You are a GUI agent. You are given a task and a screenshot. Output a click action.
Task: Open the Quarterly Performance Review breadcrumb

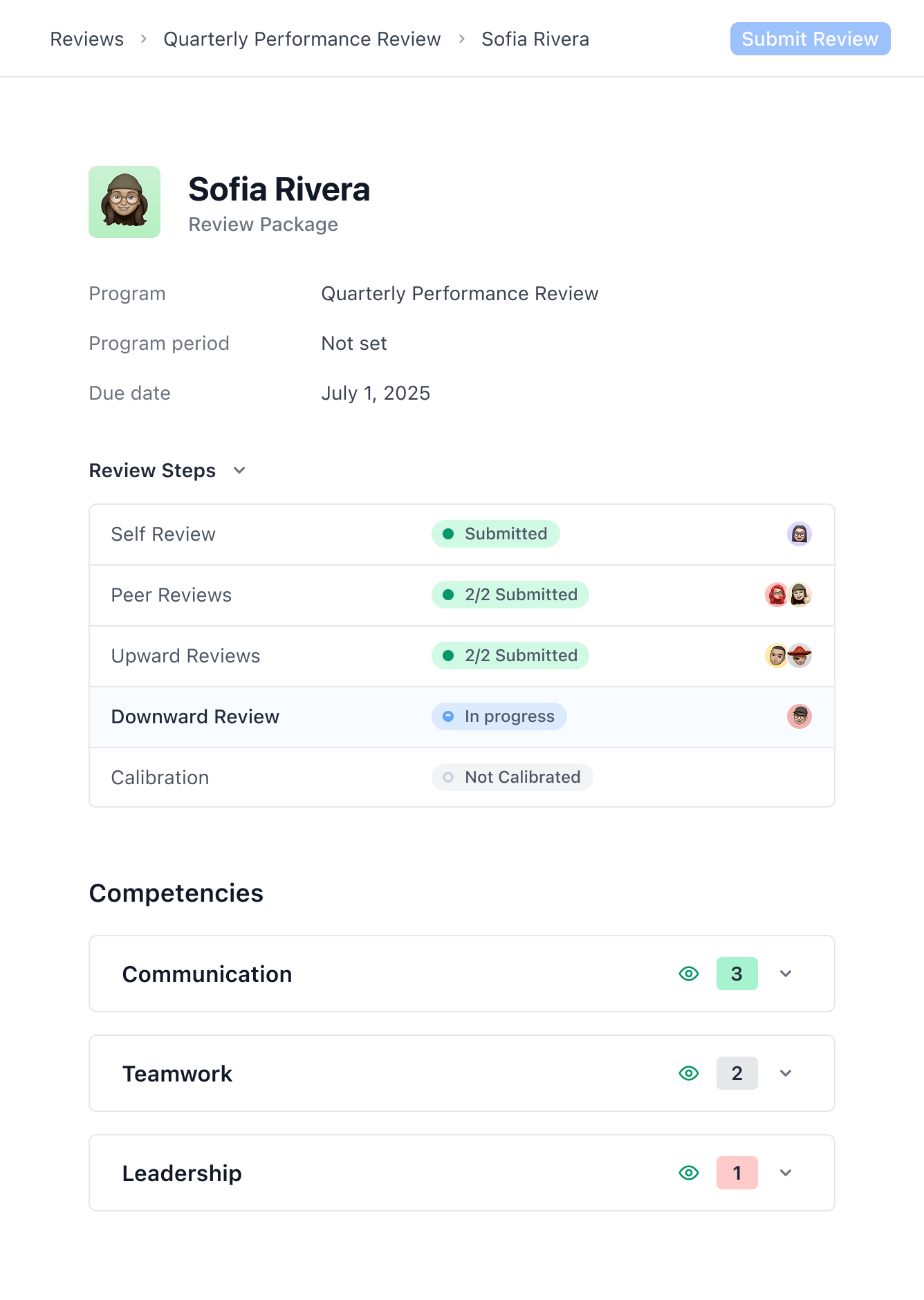[x=302, y=39]
